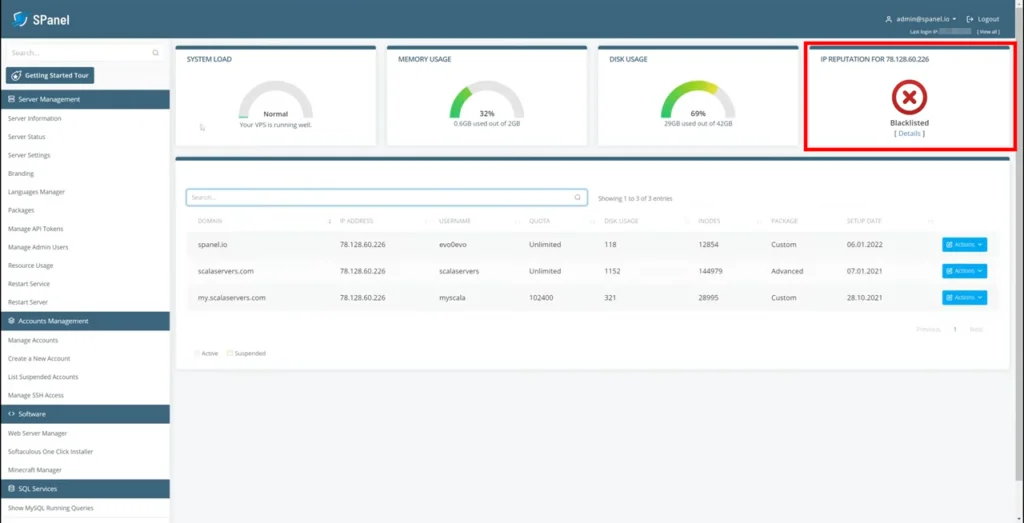Click the quota value 102400
The image size is (1024, 523).
click(x=541, y=298)
